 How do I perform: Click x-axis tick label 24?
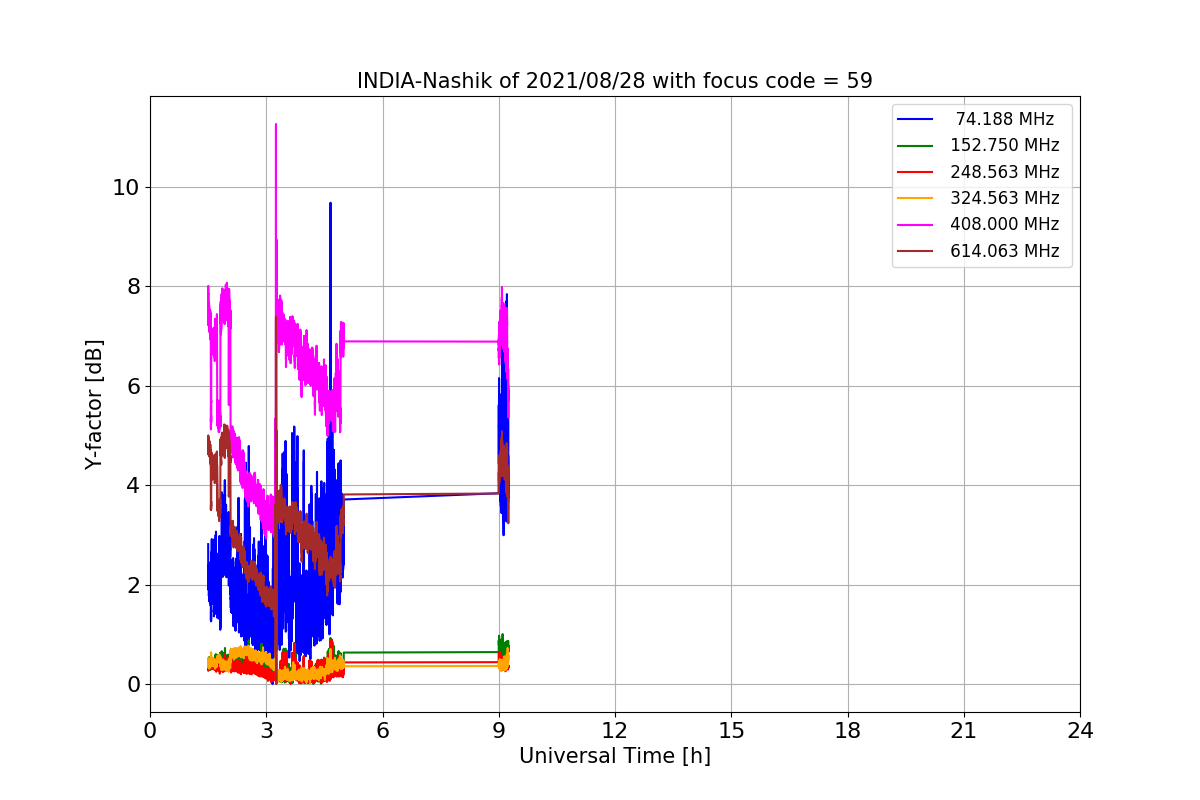click(x=1080, y=731)
